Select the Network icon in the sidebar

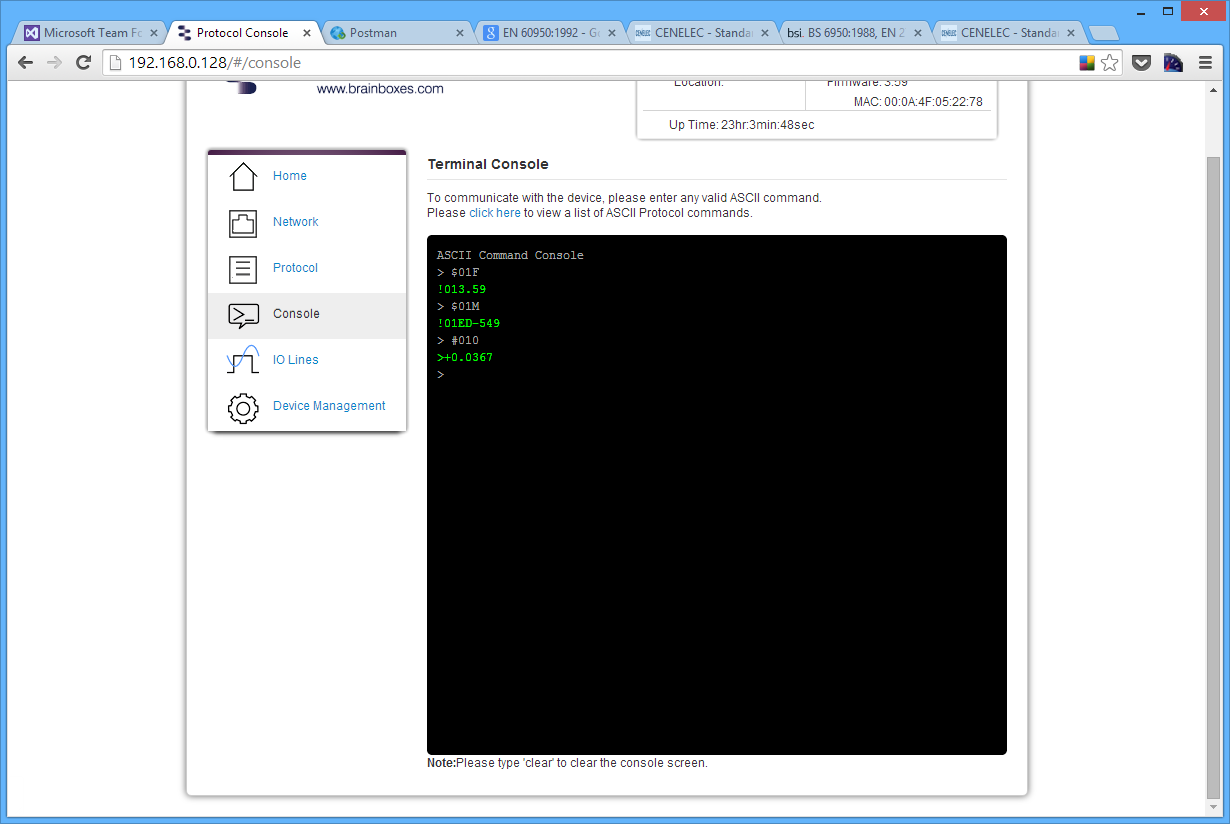(x=242, y=222)
